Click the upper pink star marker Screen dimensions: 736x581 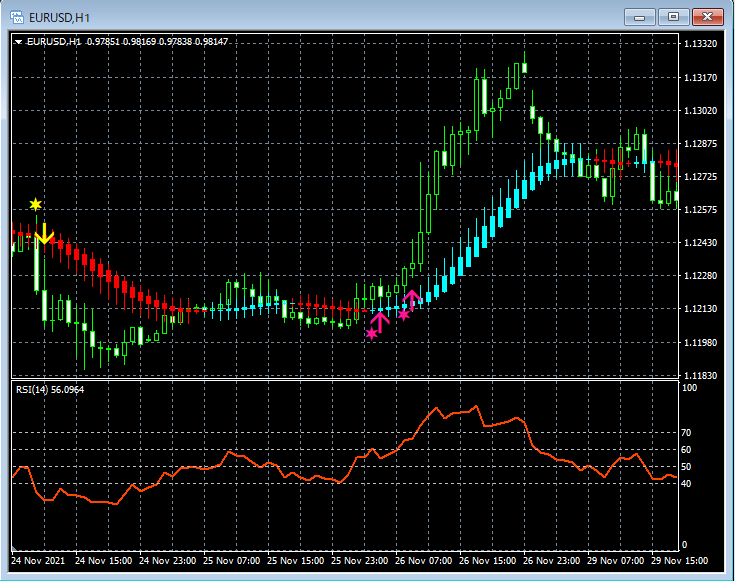[x=403, y=314]
